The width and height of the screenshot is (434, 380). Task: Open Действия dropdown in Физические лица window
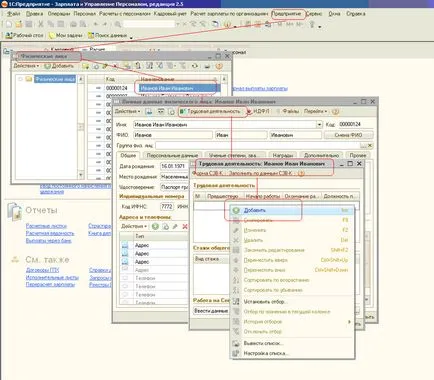[x=26, y=66]
